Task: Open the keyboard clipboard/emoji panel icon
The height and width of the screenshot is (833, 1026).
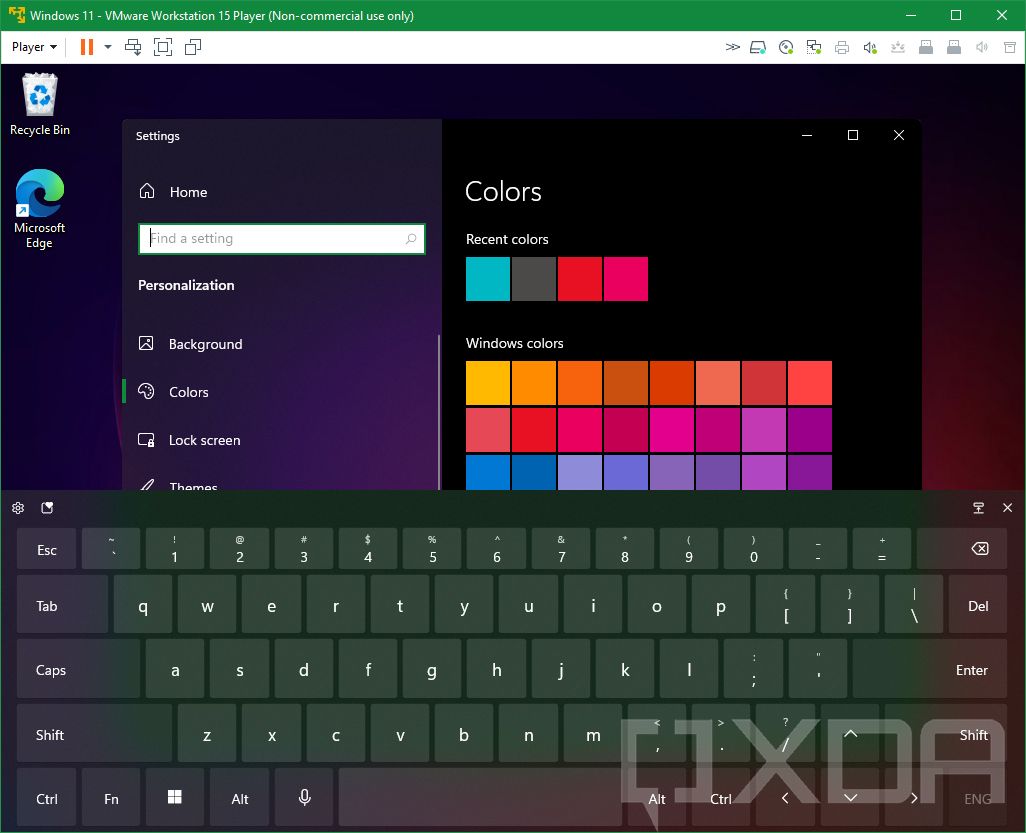Action: click(47, 508)
